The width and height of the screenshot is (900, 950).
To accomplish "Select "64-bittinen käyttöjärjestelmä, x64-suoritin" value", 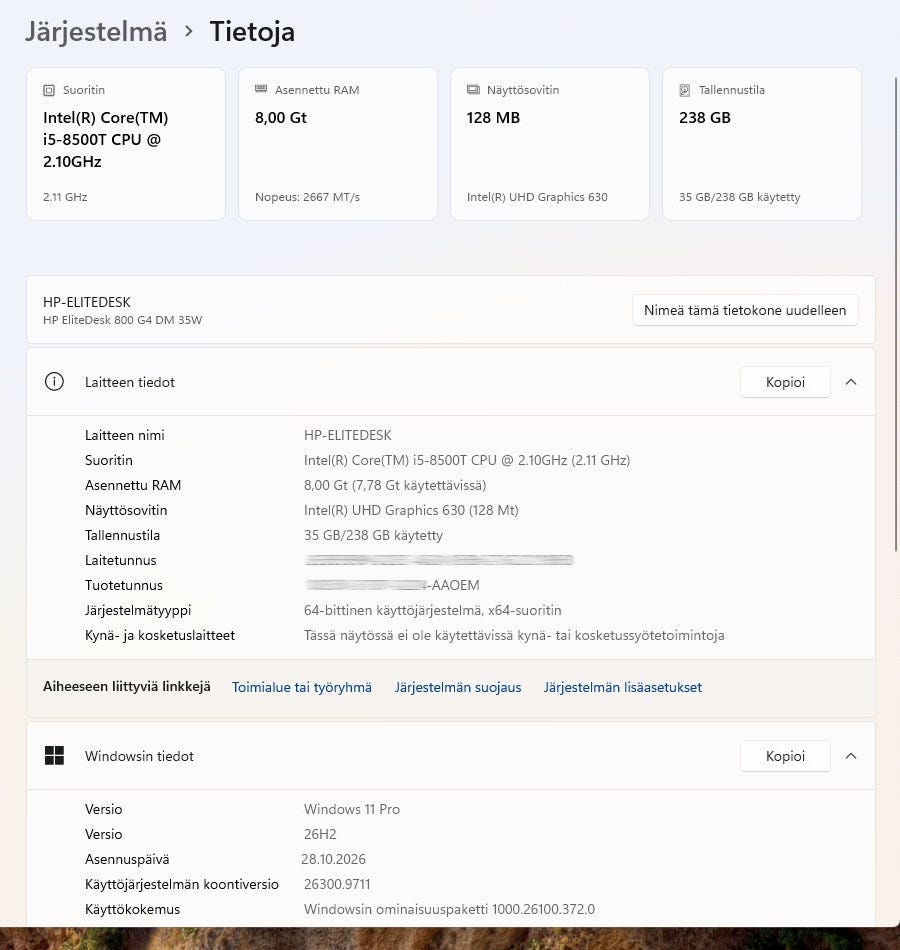I will click(433, 610).
